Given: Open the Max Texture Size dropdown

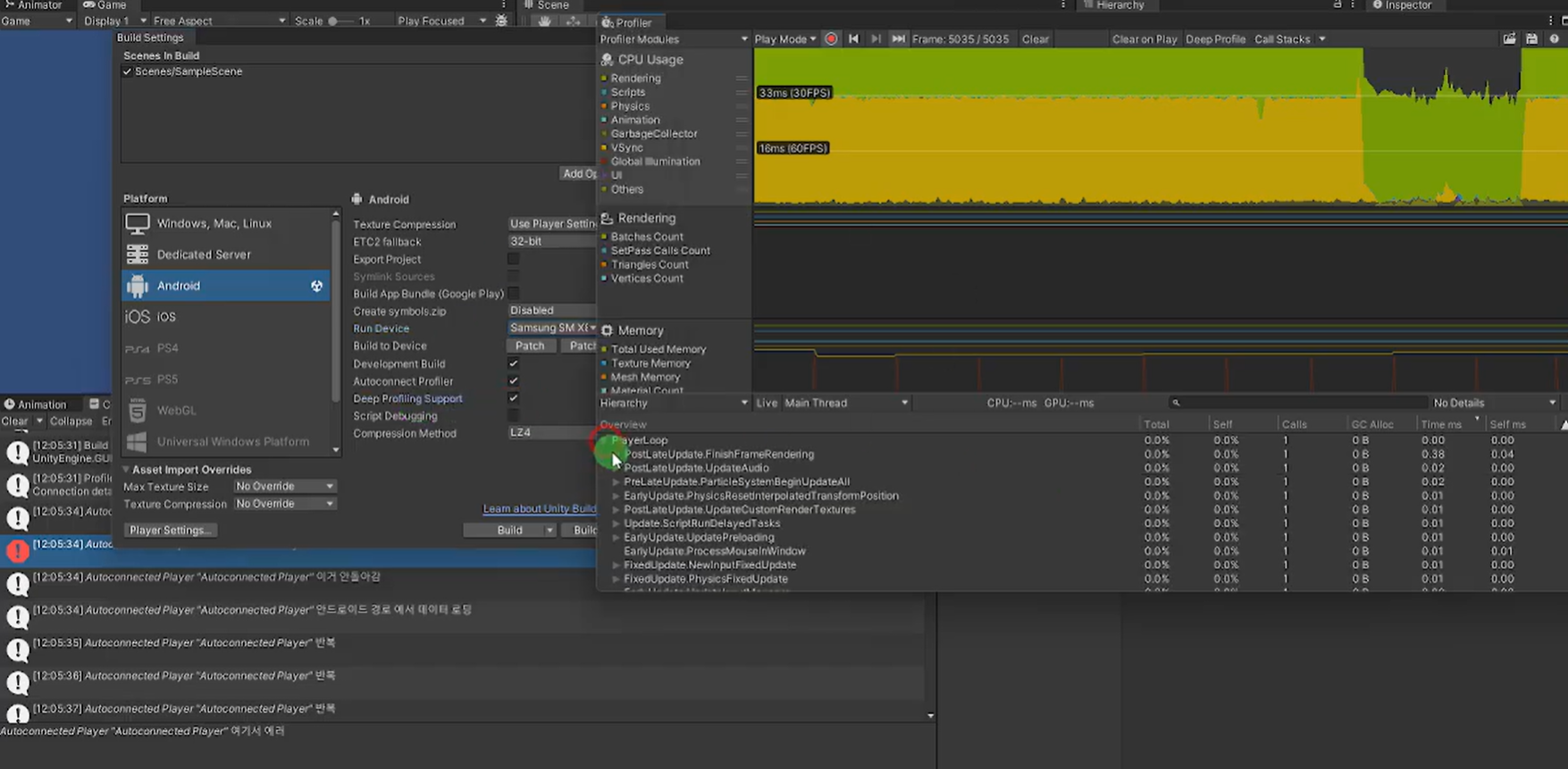Looking at the screenshot, I should [x=284, y=487].
